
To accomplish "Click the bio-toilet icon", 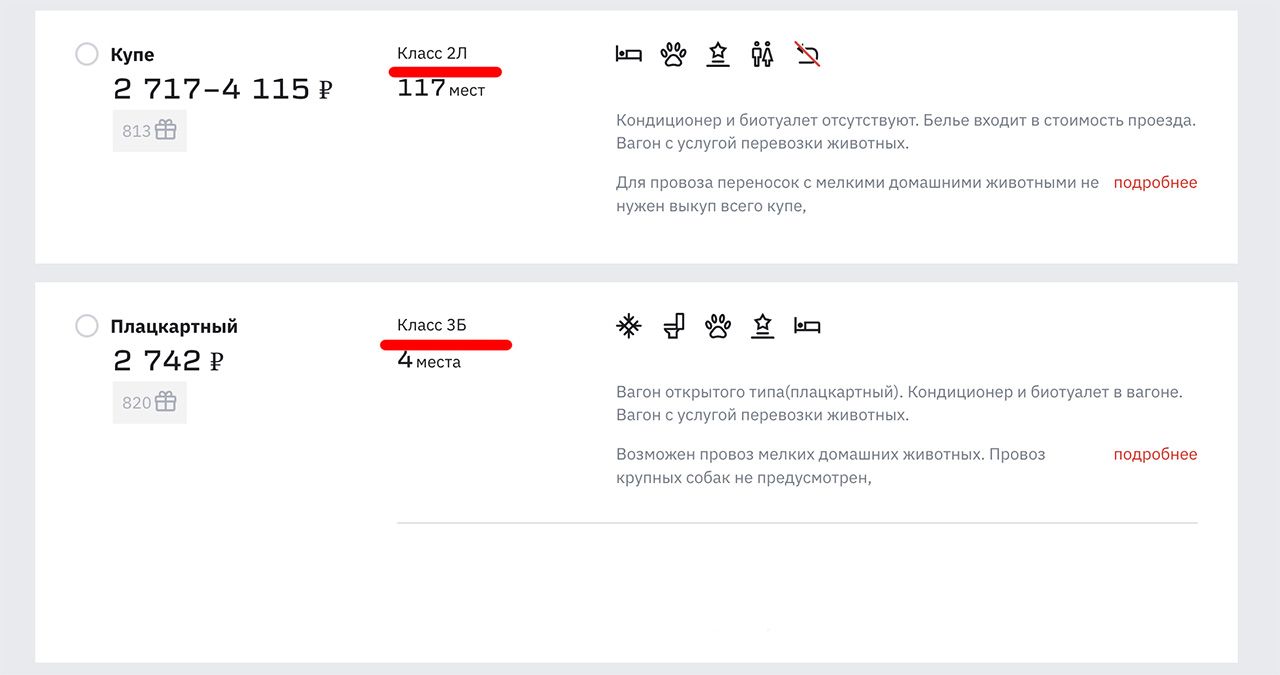I will 674,326.
